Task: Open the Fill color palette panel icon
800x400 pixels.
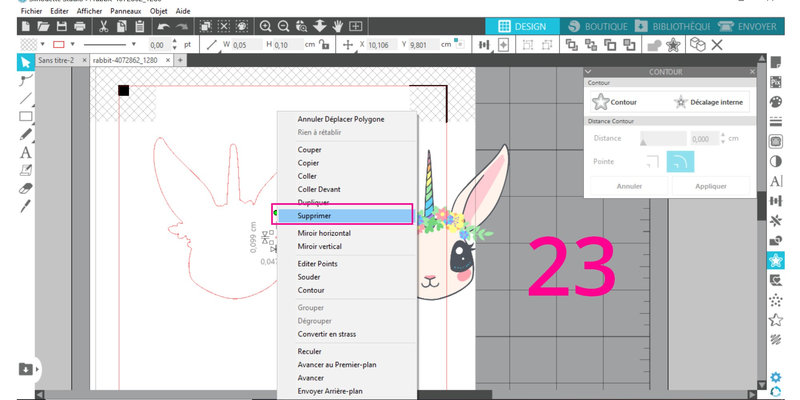Action: tap(775, 102)
